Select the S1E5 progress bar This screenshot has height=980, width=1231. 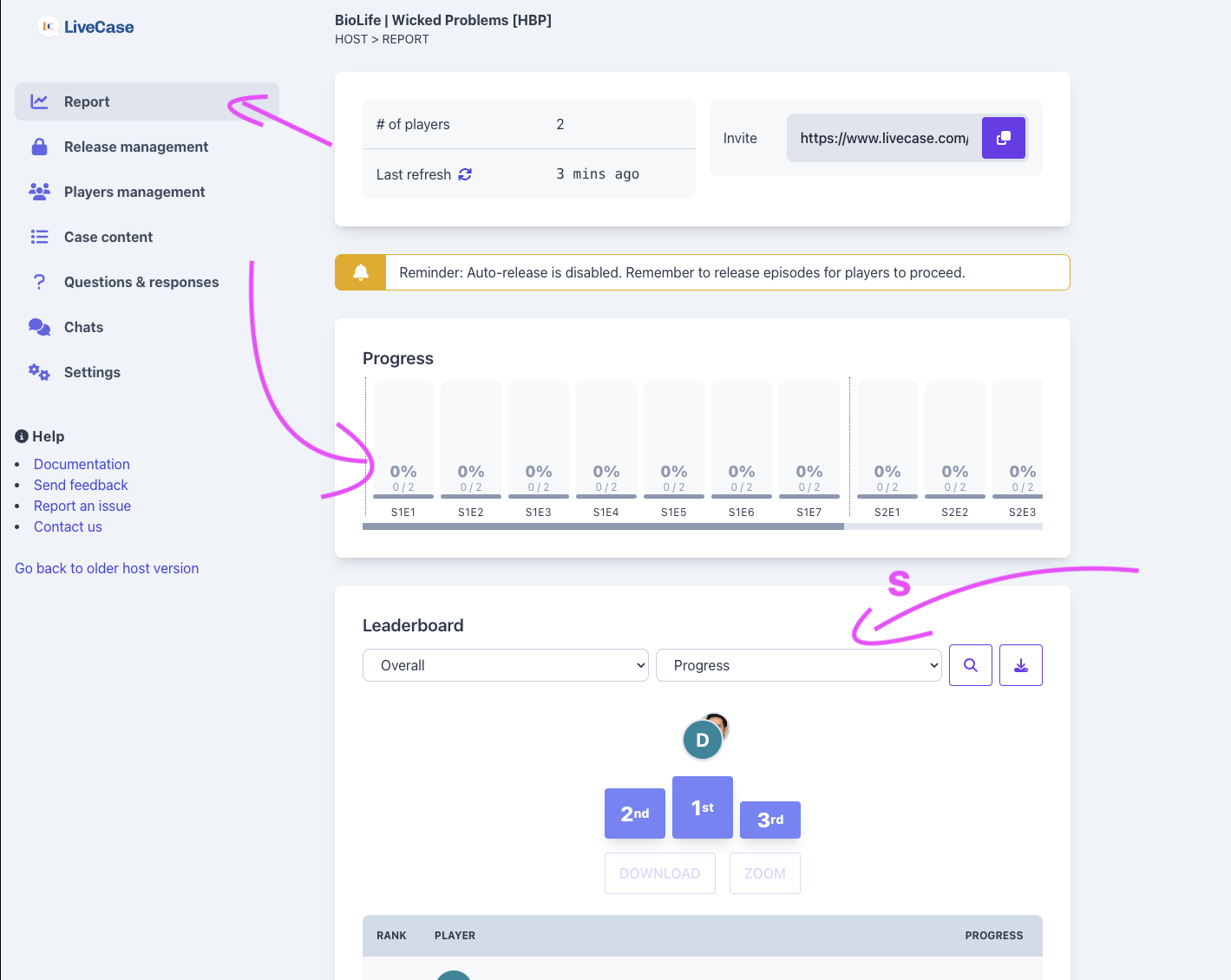(x=674, y=440)
